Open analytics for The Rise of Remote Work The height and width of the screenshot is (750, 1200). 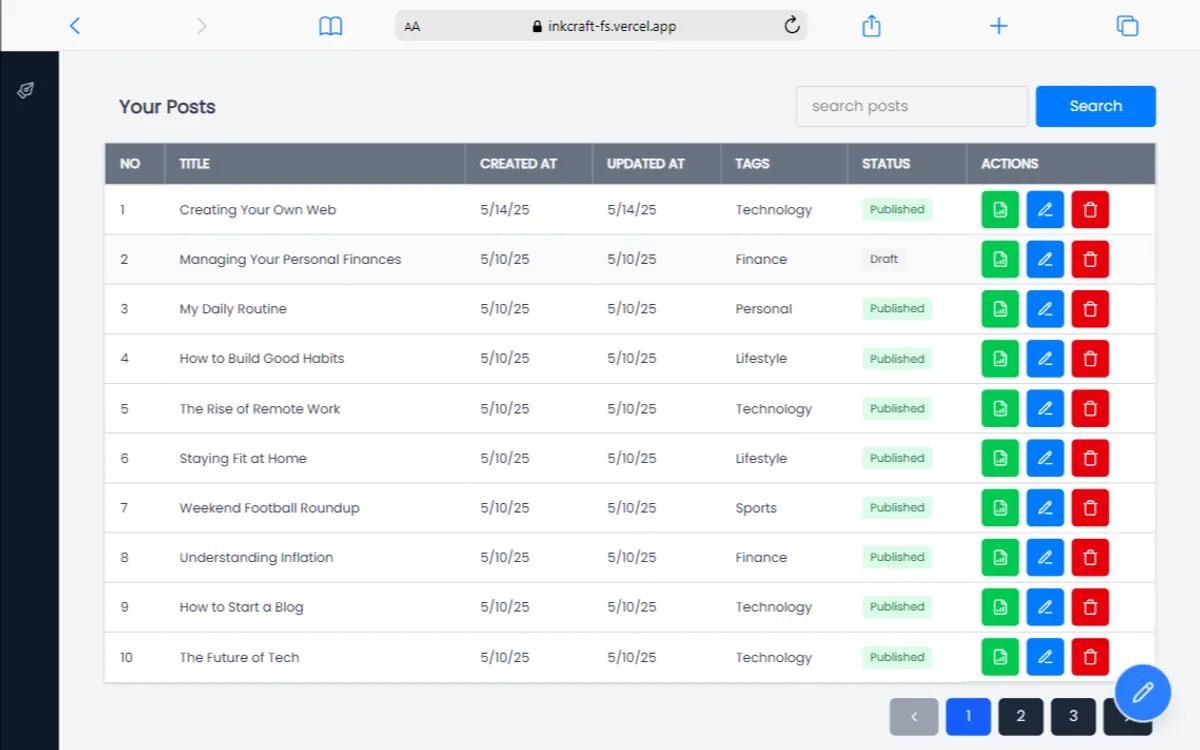coord(1000,408)
